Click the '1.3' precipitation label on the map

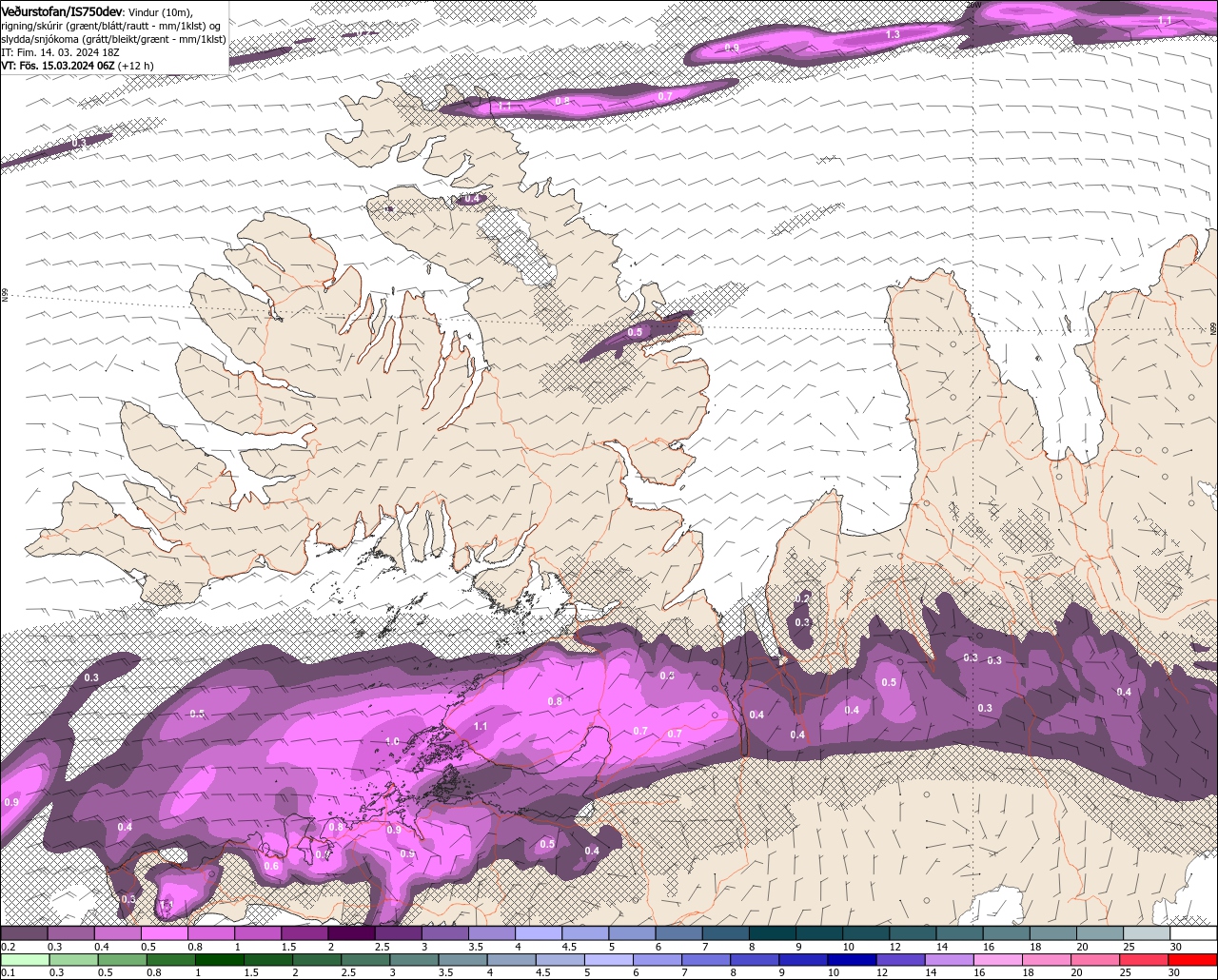click(893, 34)
